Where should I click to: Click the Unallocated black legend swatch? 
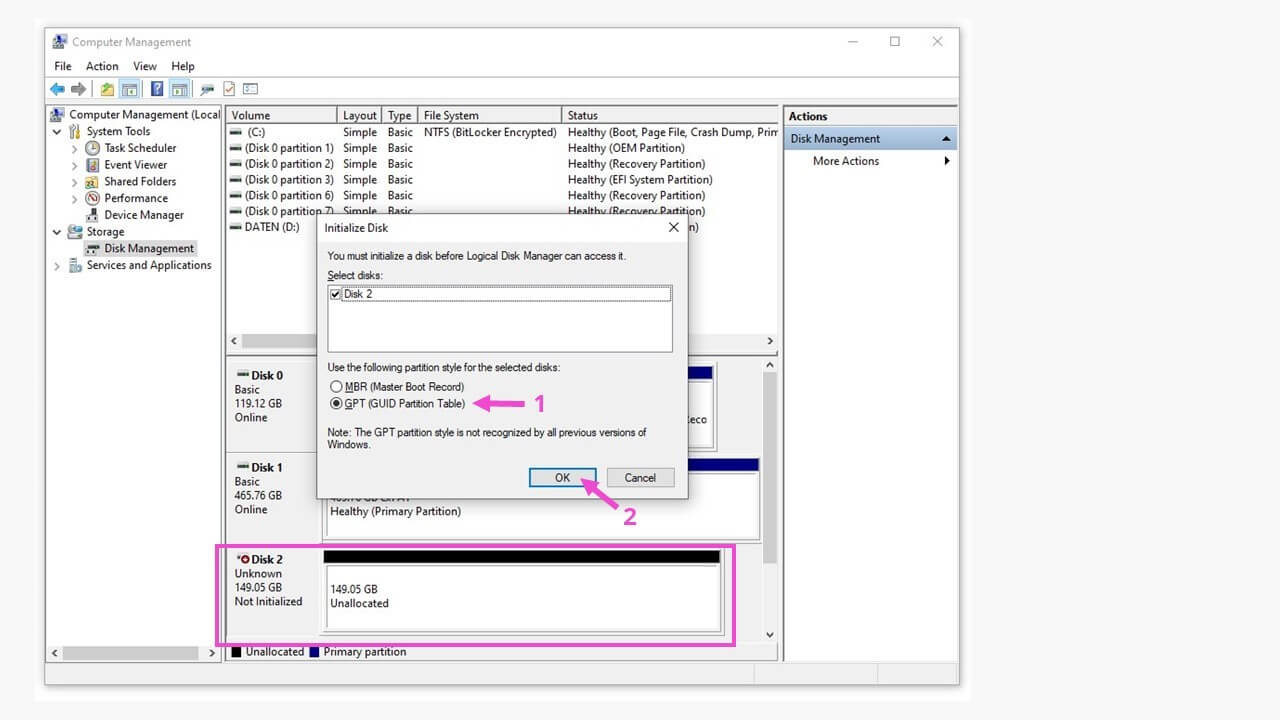(x=237, y=652)
